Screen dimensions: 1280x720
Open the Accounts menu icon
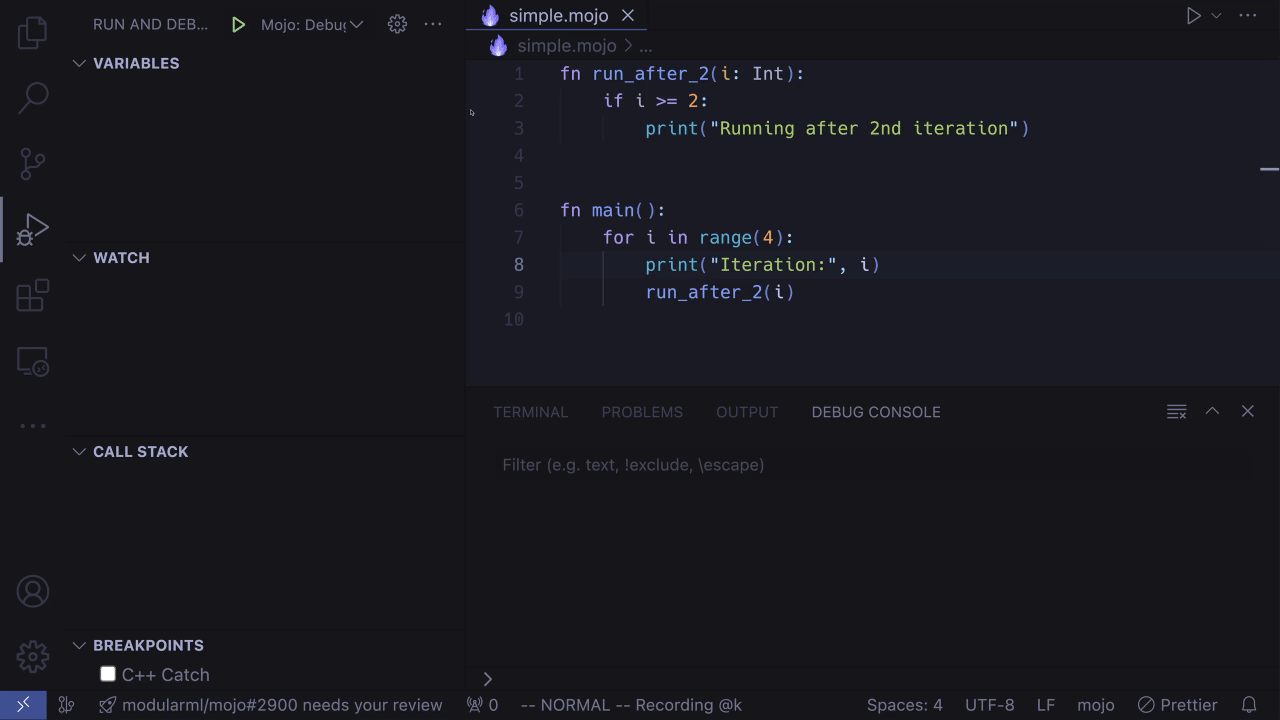pos(32,591)
